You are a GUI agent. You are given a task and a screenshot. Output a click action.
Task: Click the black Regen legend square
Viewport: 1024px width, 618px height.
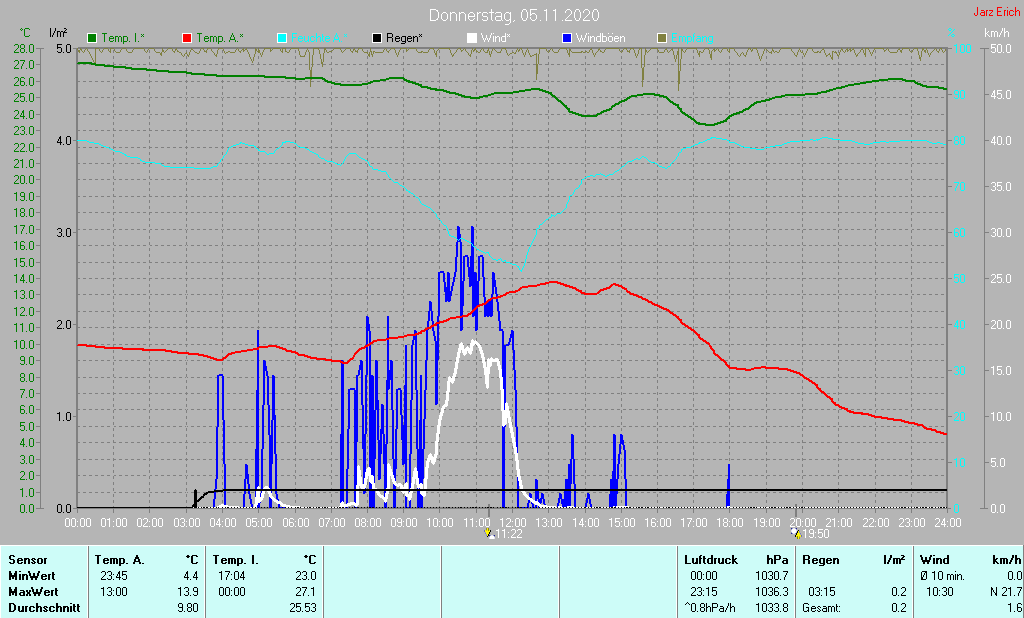pos(377,38)
